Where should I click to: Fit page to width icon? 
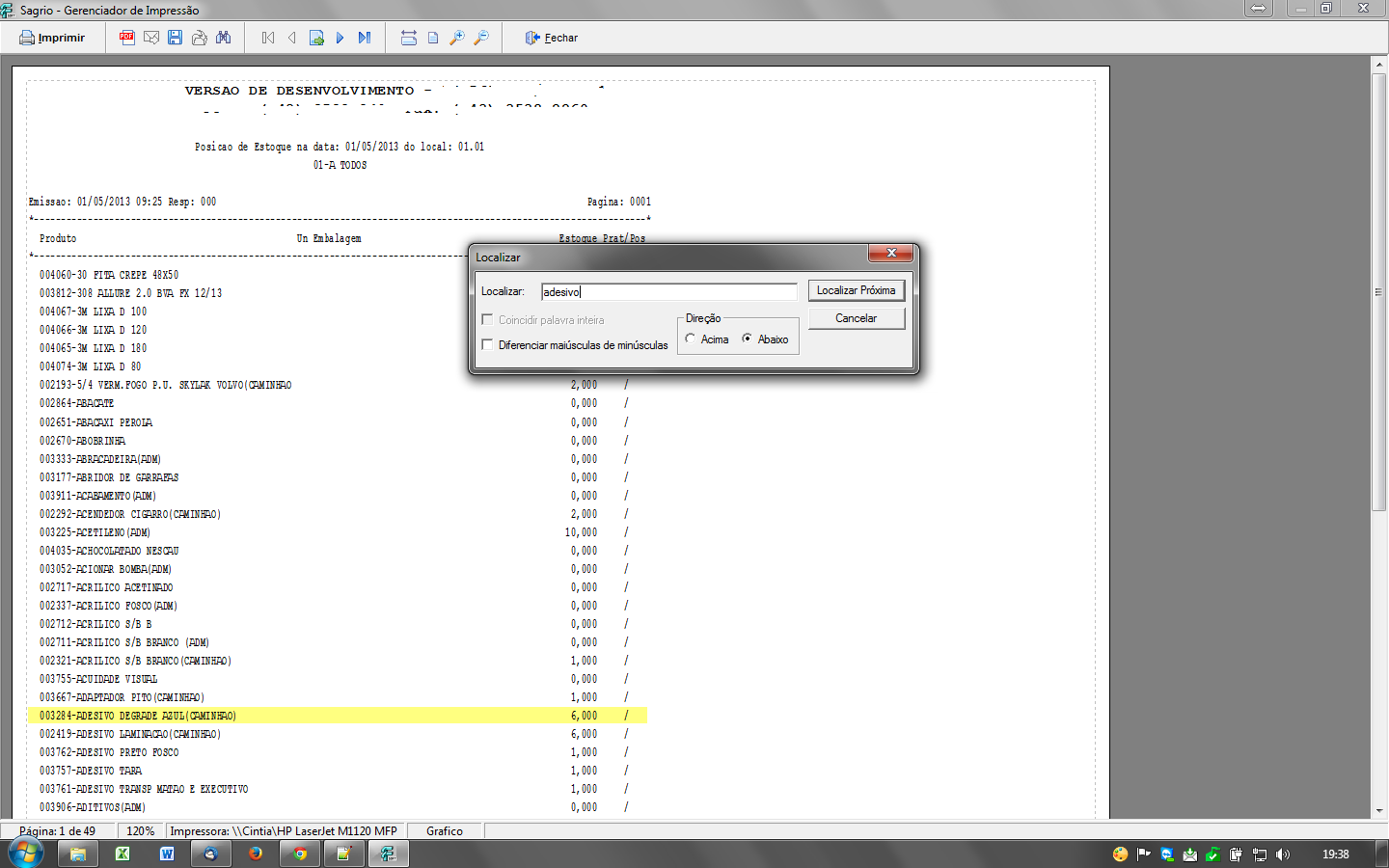coord(409,38)
